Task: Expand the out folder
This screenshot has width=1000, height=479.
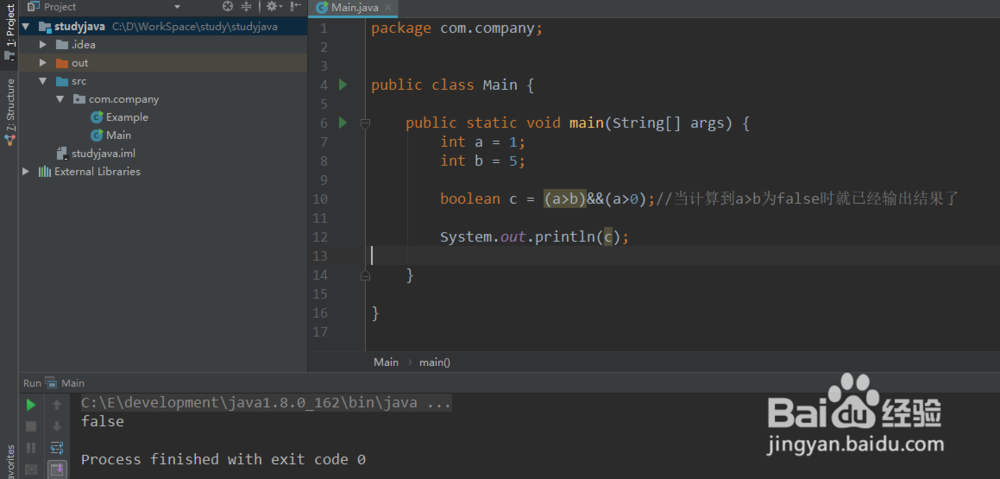Action: (43, 63)
